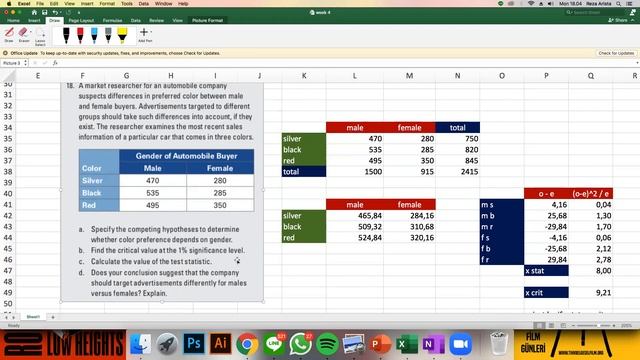Open the Add Pen dropdown arrow
Screen dimensions: 640x360
pyautogui.click(x=151, y=32)
